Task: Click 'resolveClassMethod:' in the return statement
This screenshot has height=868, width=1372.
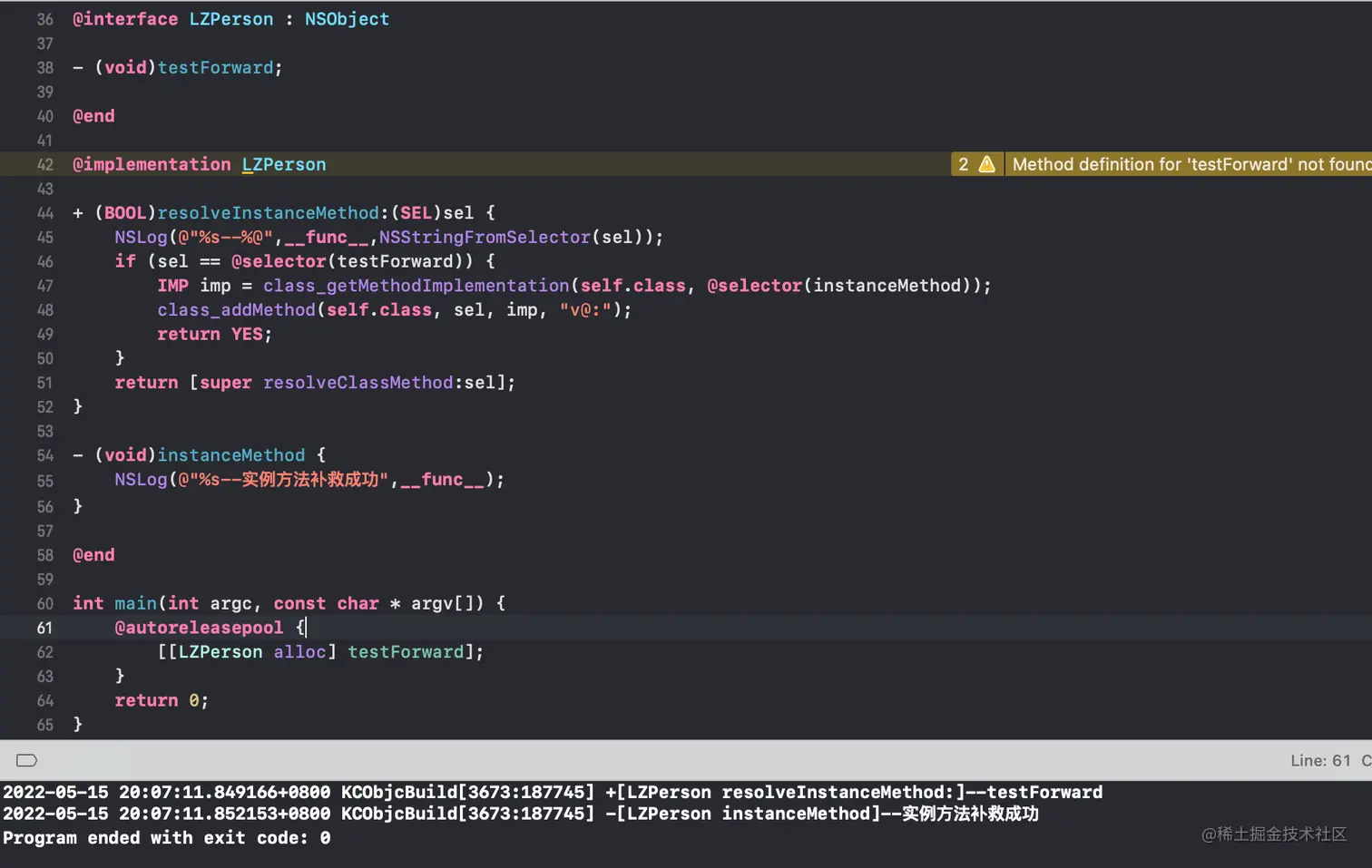Action: pyautogui.click(x=363, y=383)
